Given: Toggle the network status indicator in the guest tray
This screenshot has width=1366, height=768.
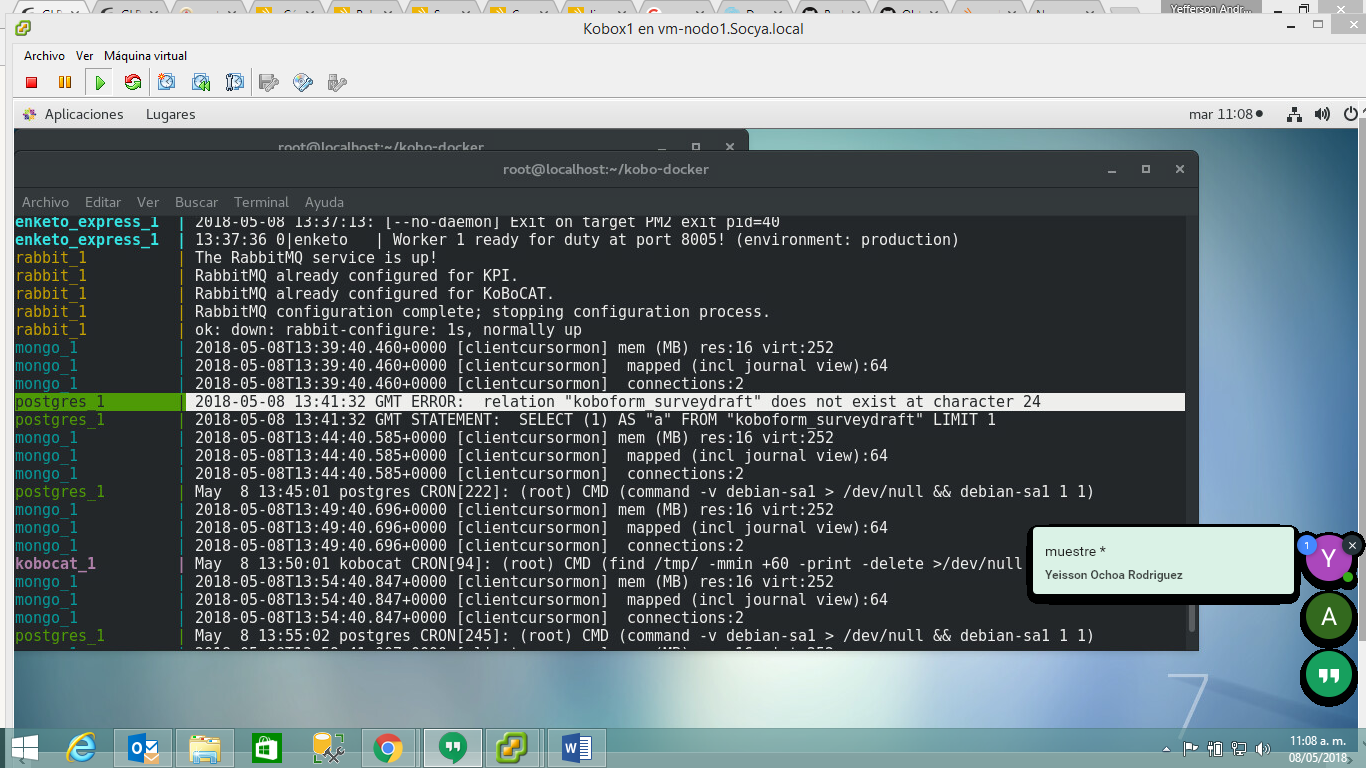Looking at the screenshot, I should (1295, 114).
